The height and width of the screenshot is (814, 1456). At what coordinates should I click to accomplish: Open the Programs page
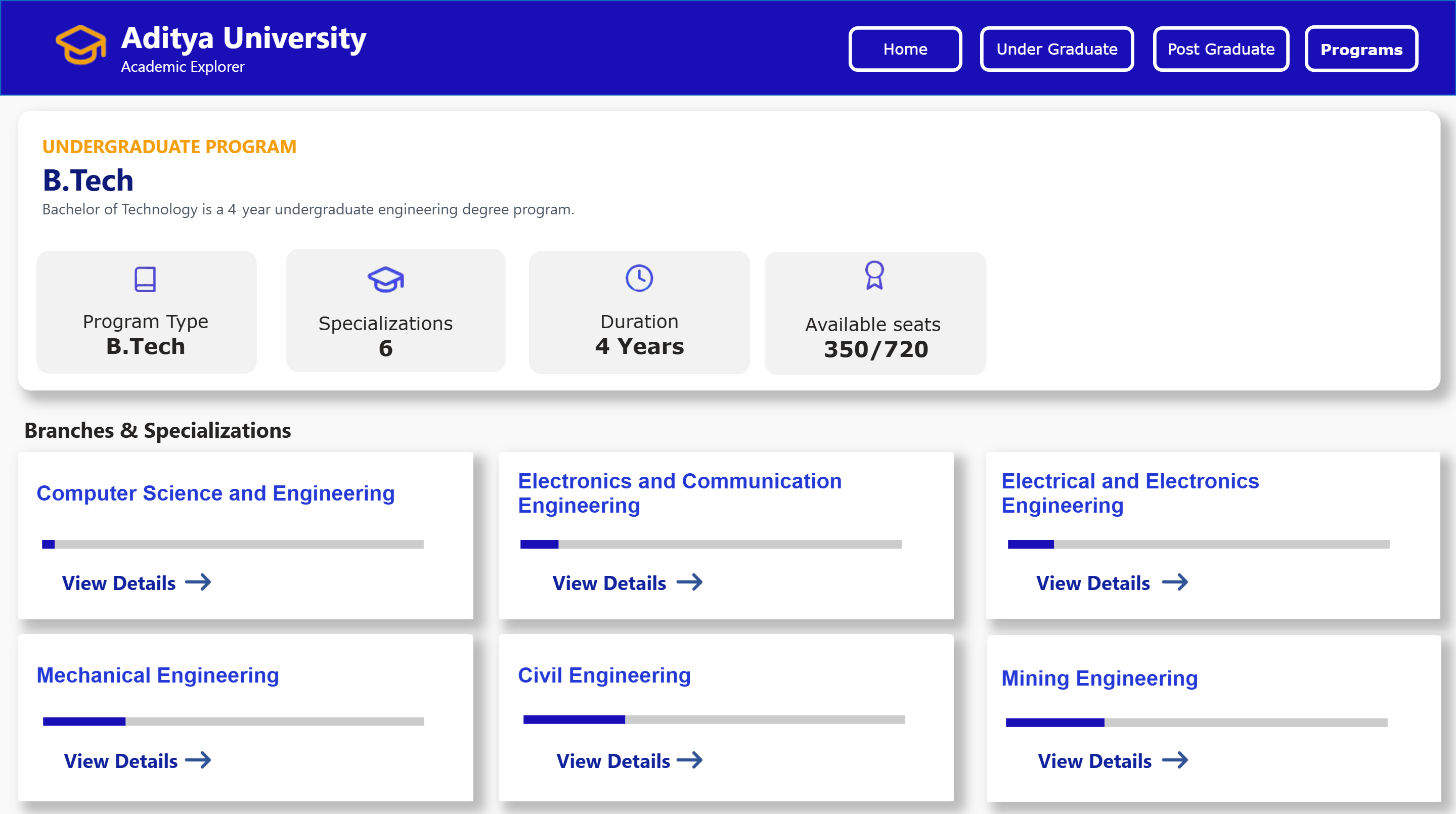[1361, 49]
